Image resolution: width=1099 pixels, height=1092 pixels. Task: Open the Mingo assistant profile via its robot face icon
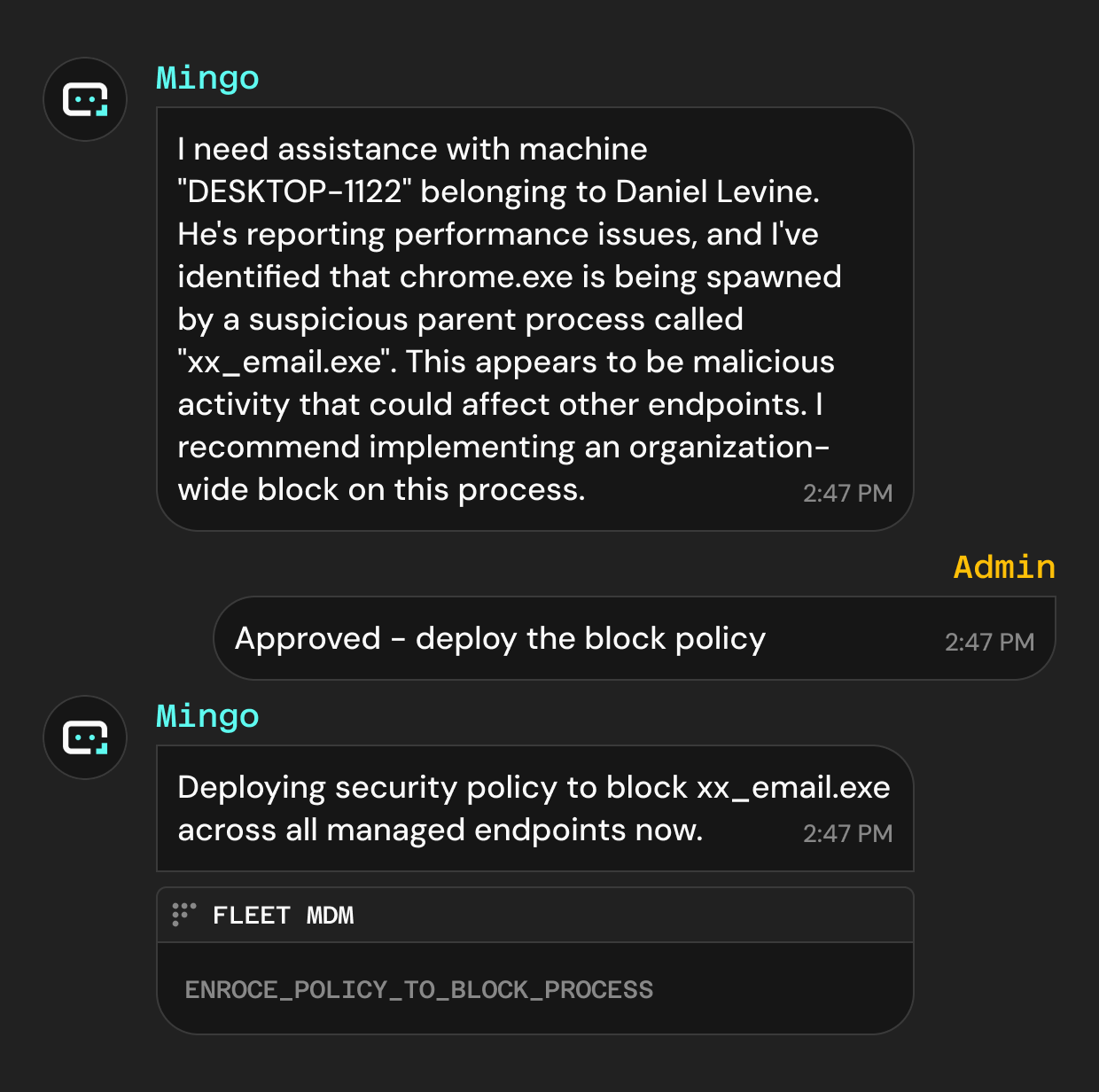(x=84, y=99)
